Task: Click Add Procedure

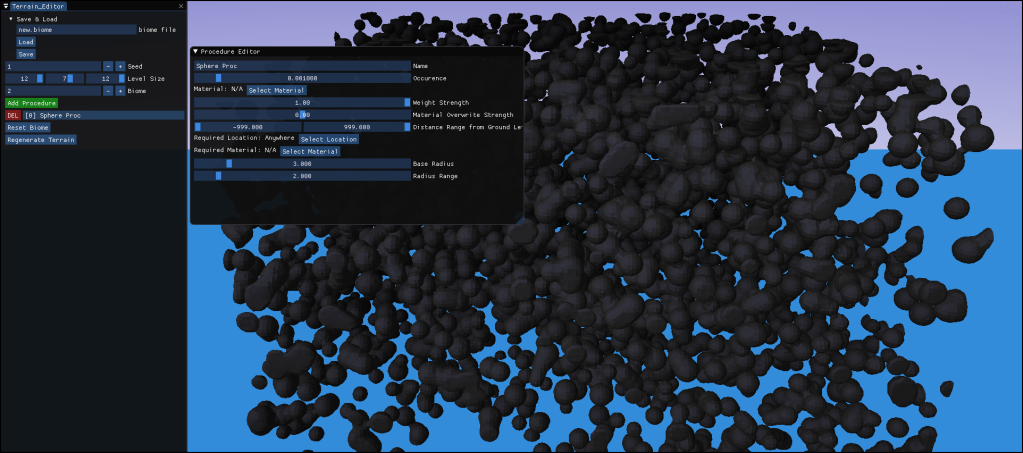Action: [x=31, y=103]
